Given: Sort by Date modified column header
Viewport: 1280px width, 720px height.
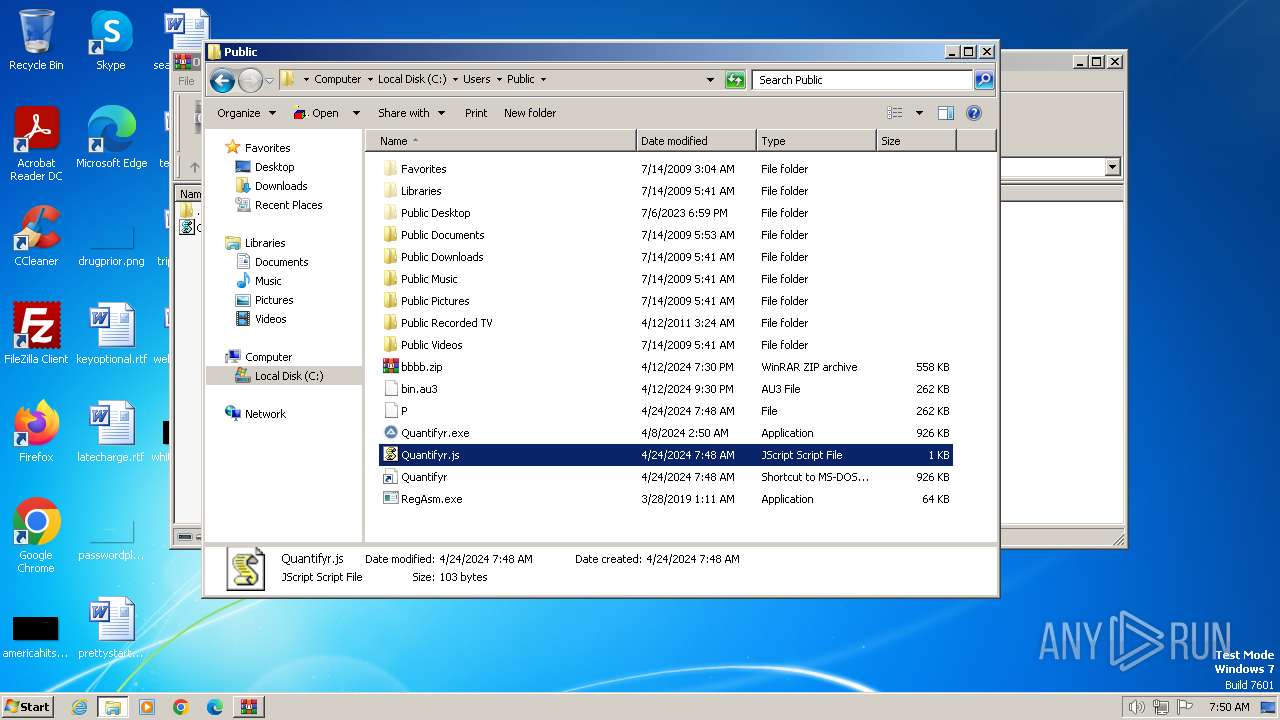Looking at the screenshot, I should [696, 141].
